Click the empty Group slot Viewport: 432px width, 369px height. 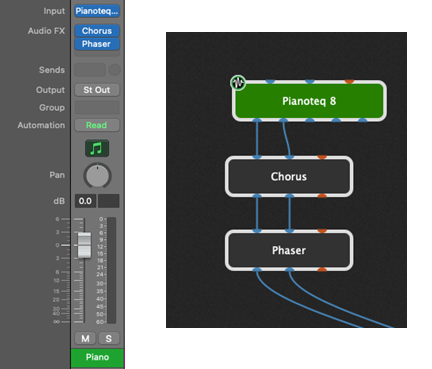(x=97, y=108)
